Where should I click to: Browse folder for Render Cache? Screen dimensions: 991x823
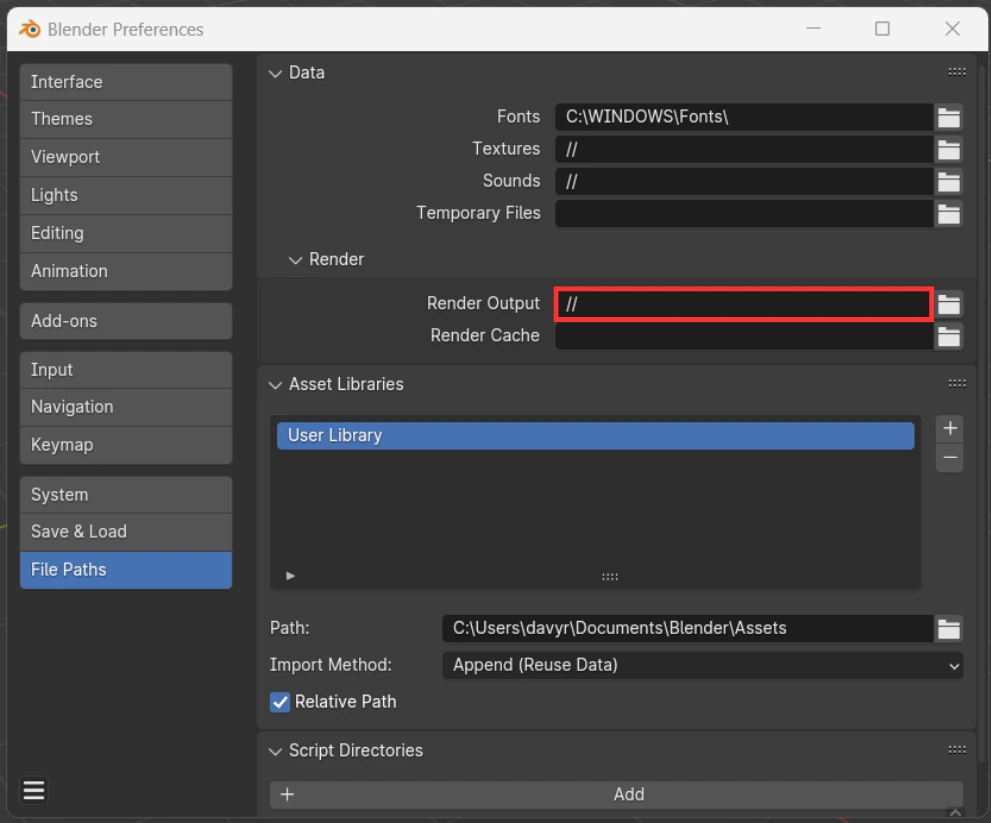tap(949, 336)
